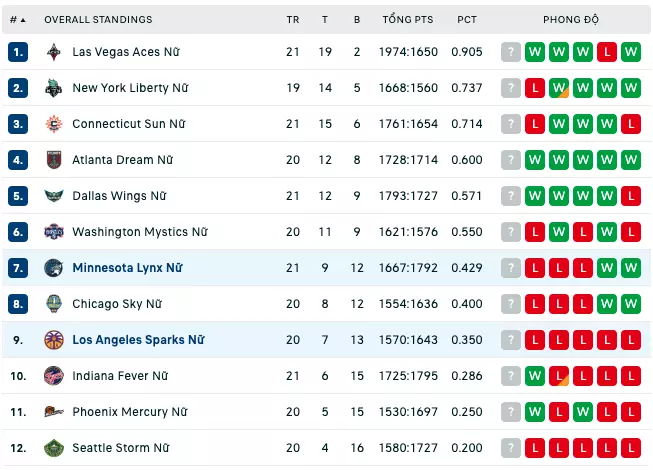The height and width of the screenshot is (470, 653).
Task: Open Connecticut Sun Nữ team page
Action: (129, 124)
